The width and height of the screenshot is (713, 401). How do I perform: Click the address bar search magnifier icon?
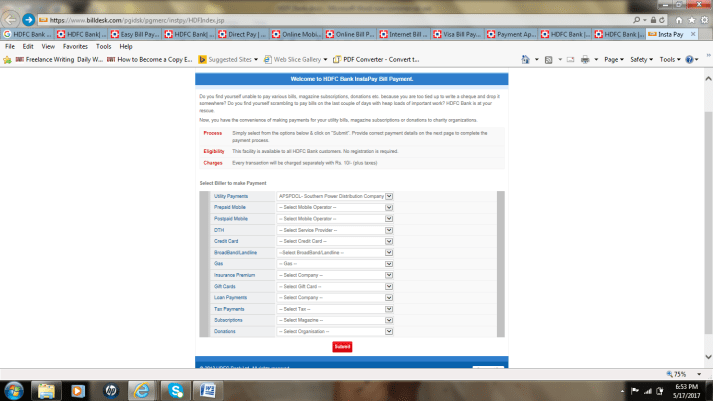pos(637,20)
